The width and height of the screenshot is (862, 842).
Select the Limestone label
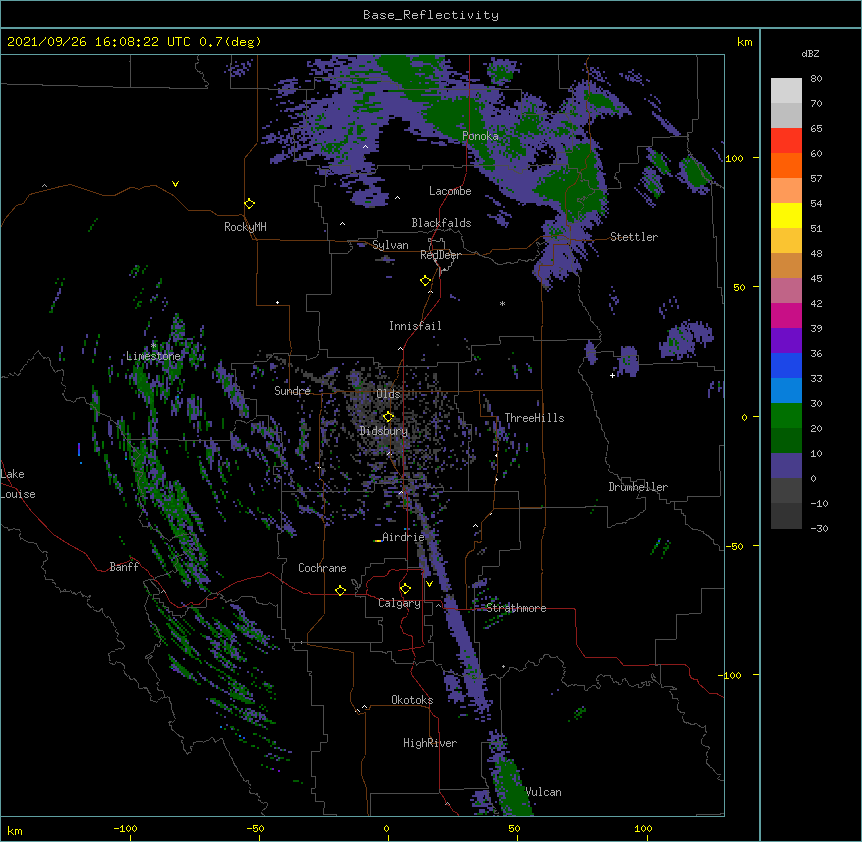(153, 356)
